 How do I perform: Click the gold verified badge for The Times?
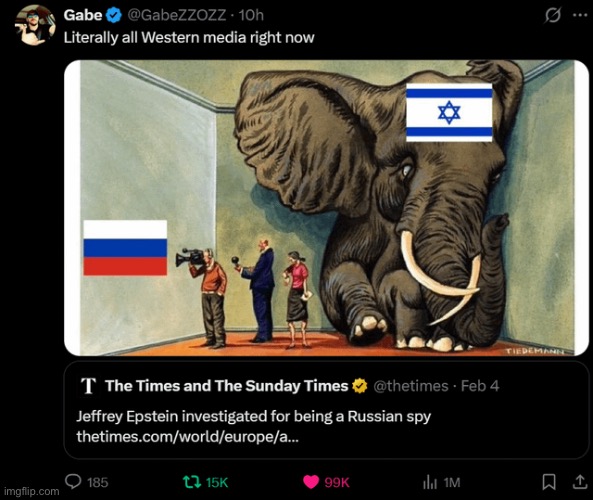tap(360, 386)
